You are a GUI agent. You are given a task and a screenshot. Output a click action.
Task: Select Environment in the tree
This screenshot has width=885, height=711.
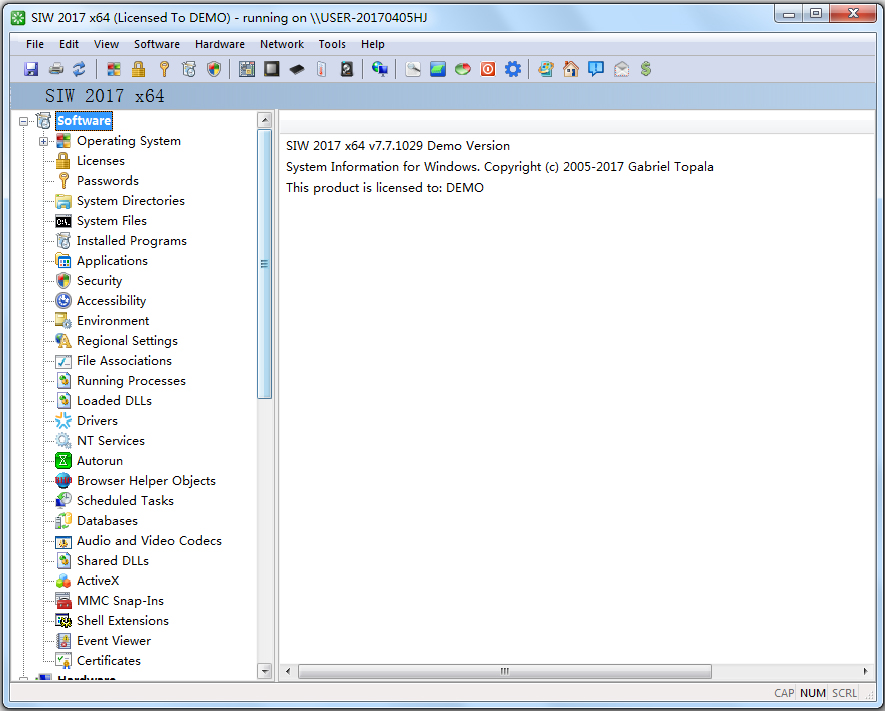tap(113, 321)
